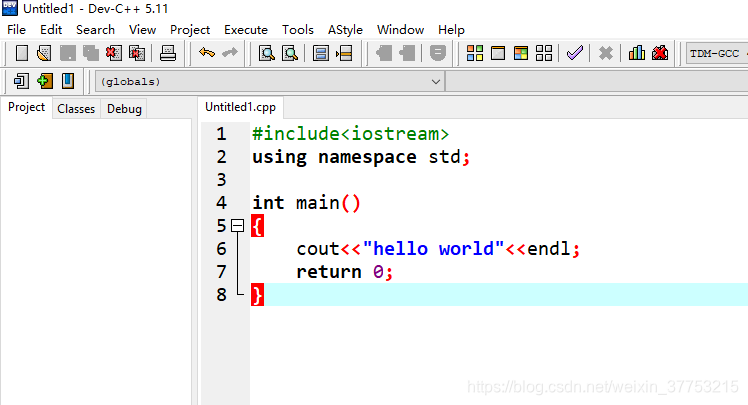Click the #include<iostream> line of code
The width and height of the screenshot is (748, 405).
[x=351, y=134]
